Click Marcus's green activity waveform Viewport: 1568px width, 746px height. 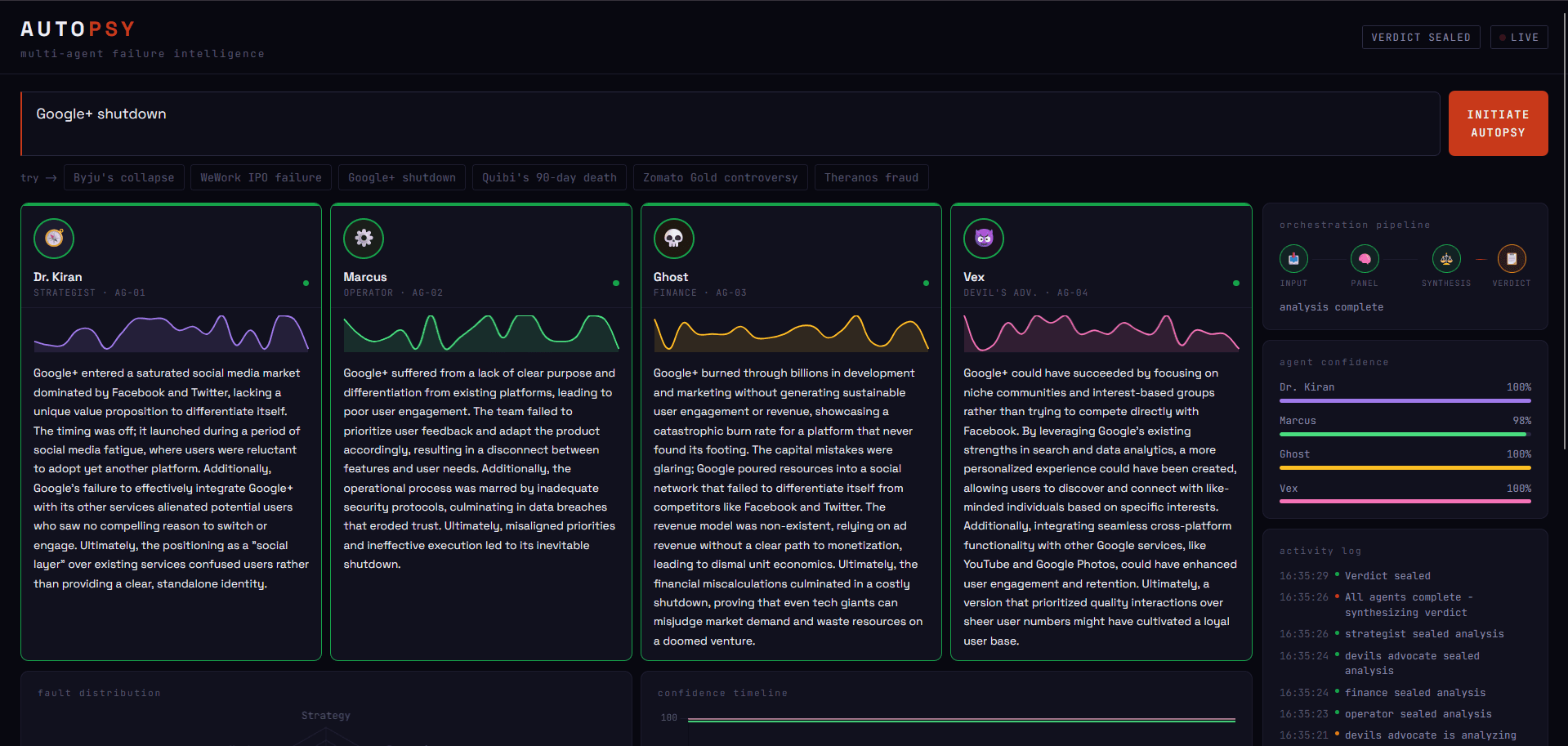point(481,333)
